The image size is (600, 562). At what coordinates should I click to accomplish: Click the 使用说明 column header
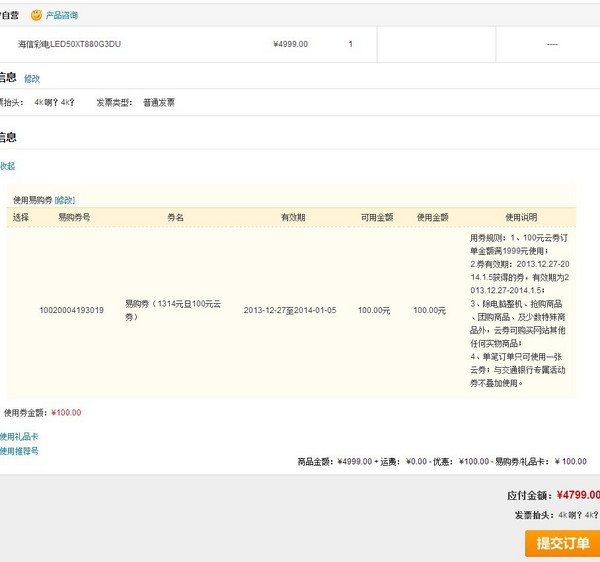[x=521, y=217]
